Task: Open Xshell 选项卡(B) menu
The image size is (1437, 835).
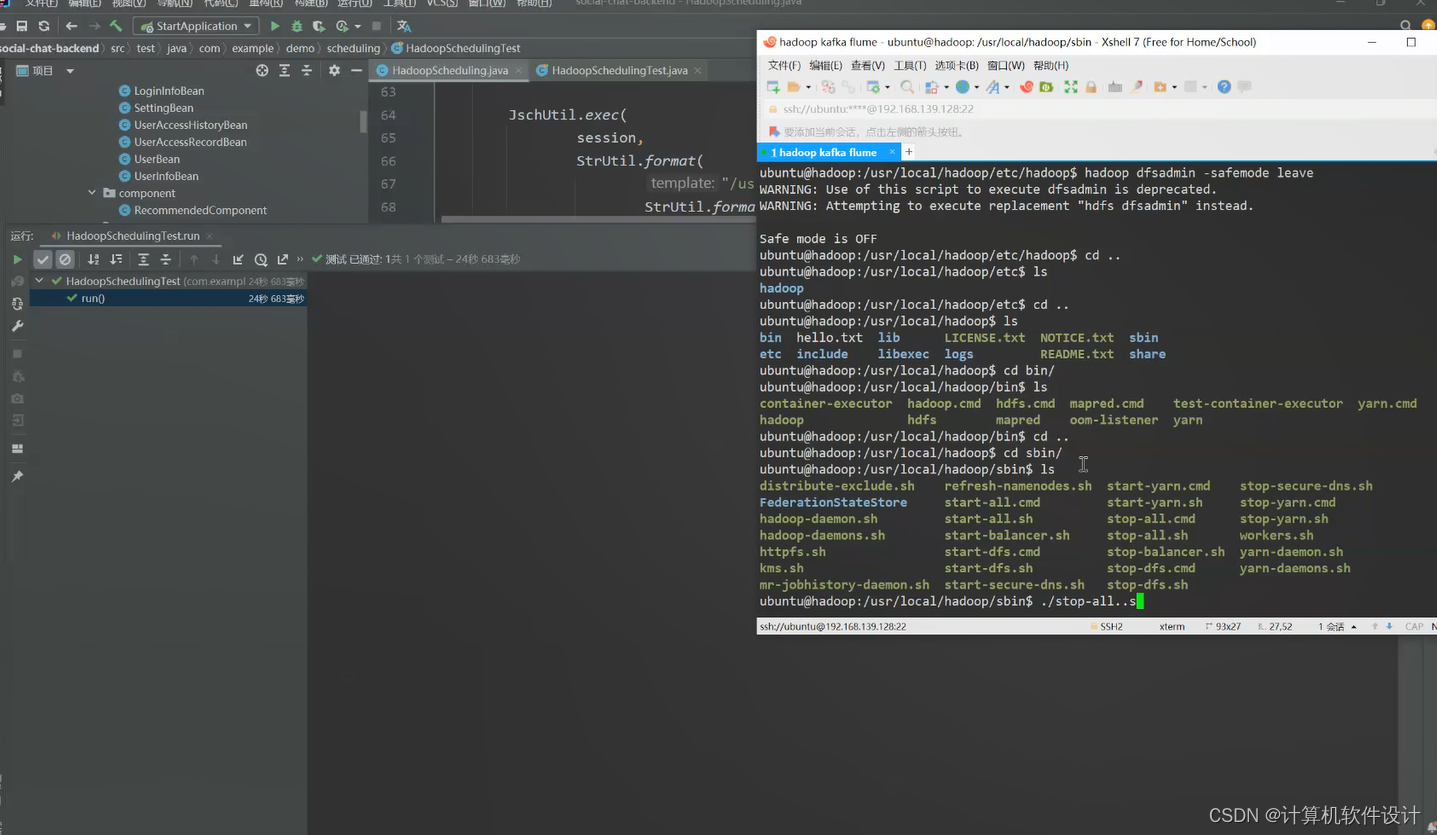Action: [957, 65]
